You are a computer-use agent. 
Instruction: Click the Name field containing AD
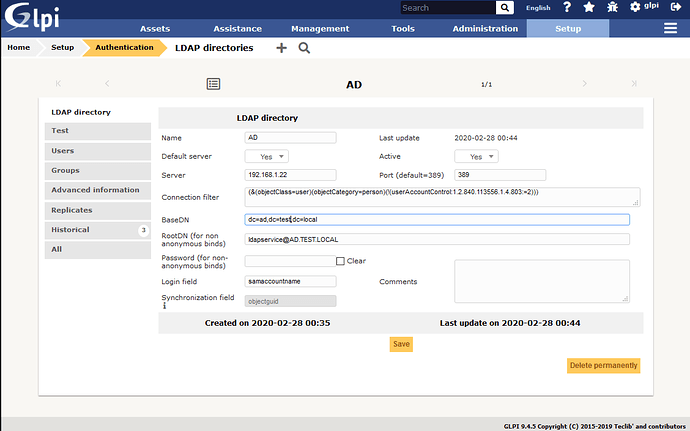click(290, 138)
